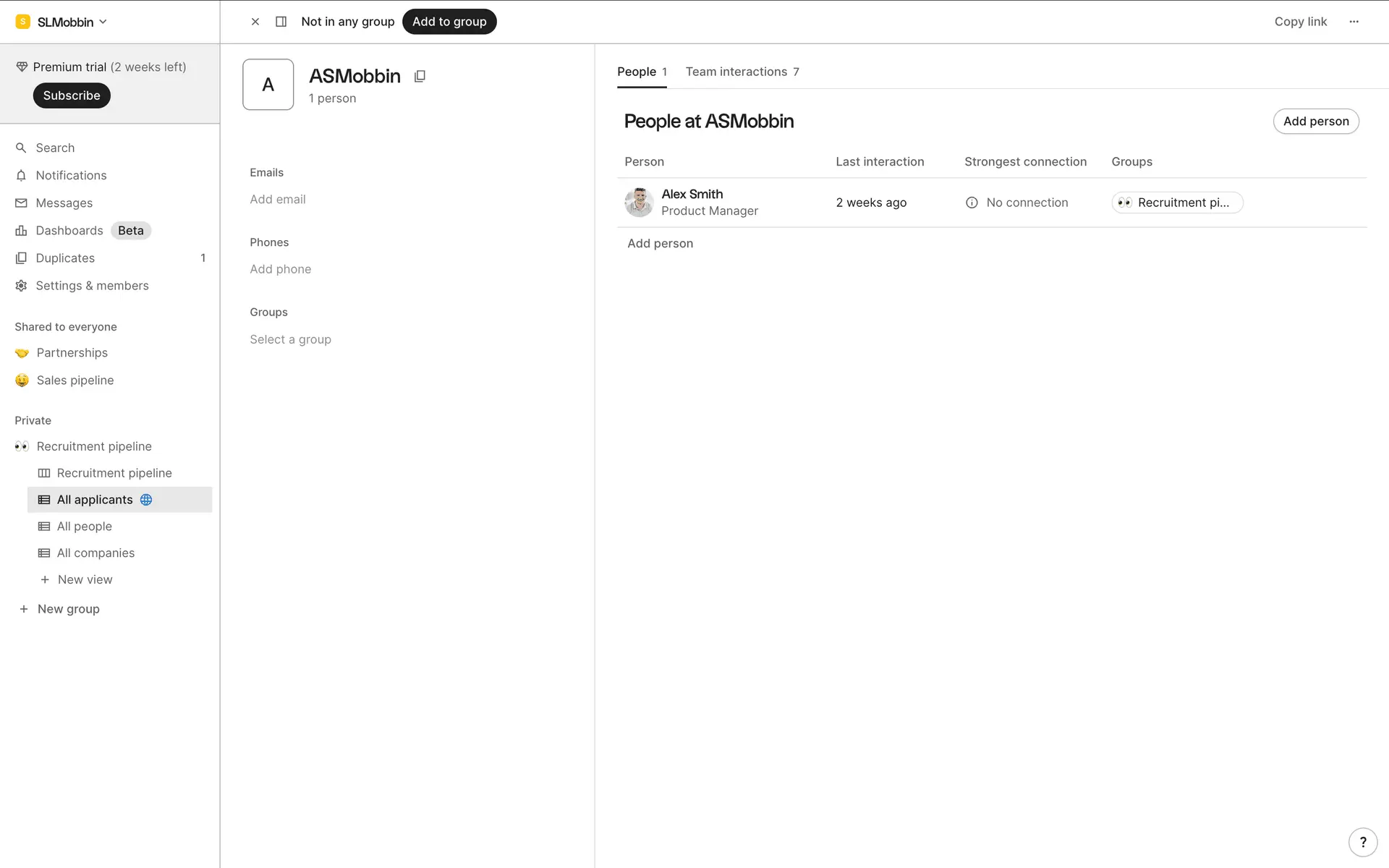Open the three-dot more options menu

[x=1354, y=22]
